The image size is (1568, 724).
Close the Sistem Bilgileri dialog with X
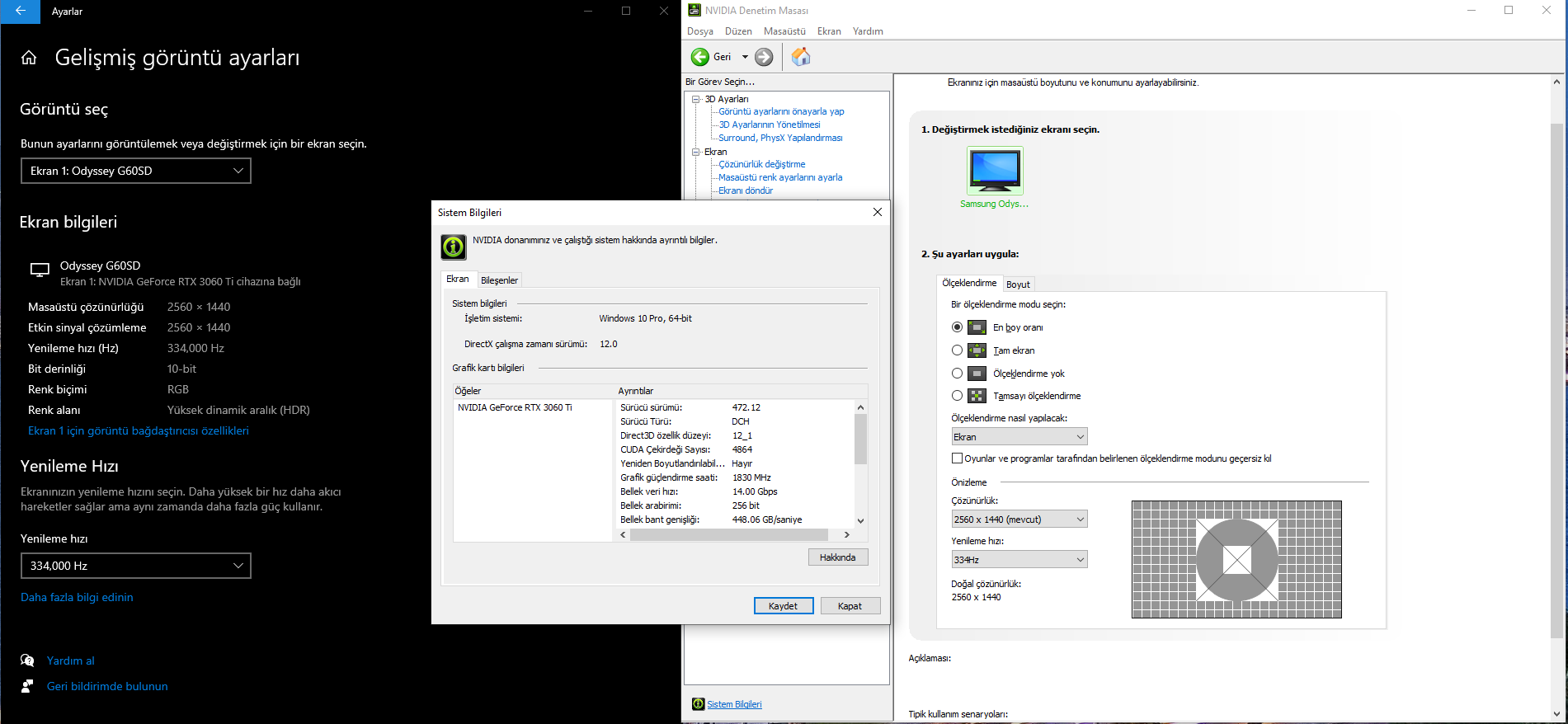click(x=877, y=212)
